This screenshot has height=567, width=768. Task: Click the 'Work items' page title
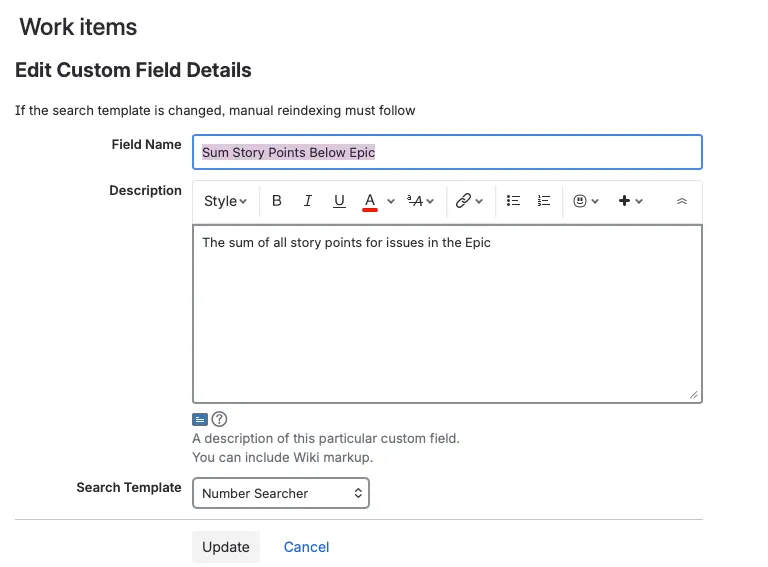pos(78,26)
